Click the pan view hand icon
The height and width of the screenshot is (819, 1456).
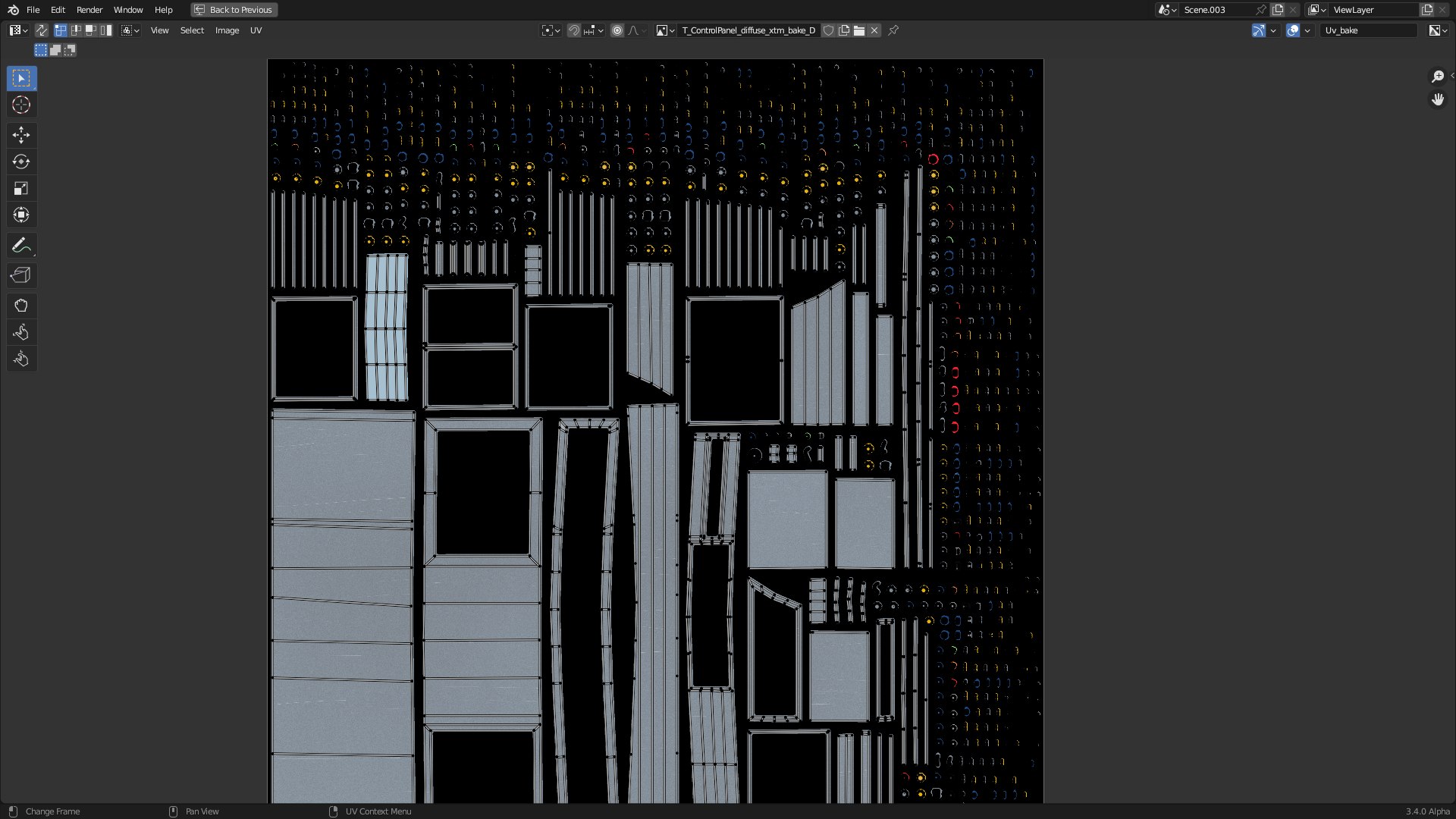point(1437,100)
